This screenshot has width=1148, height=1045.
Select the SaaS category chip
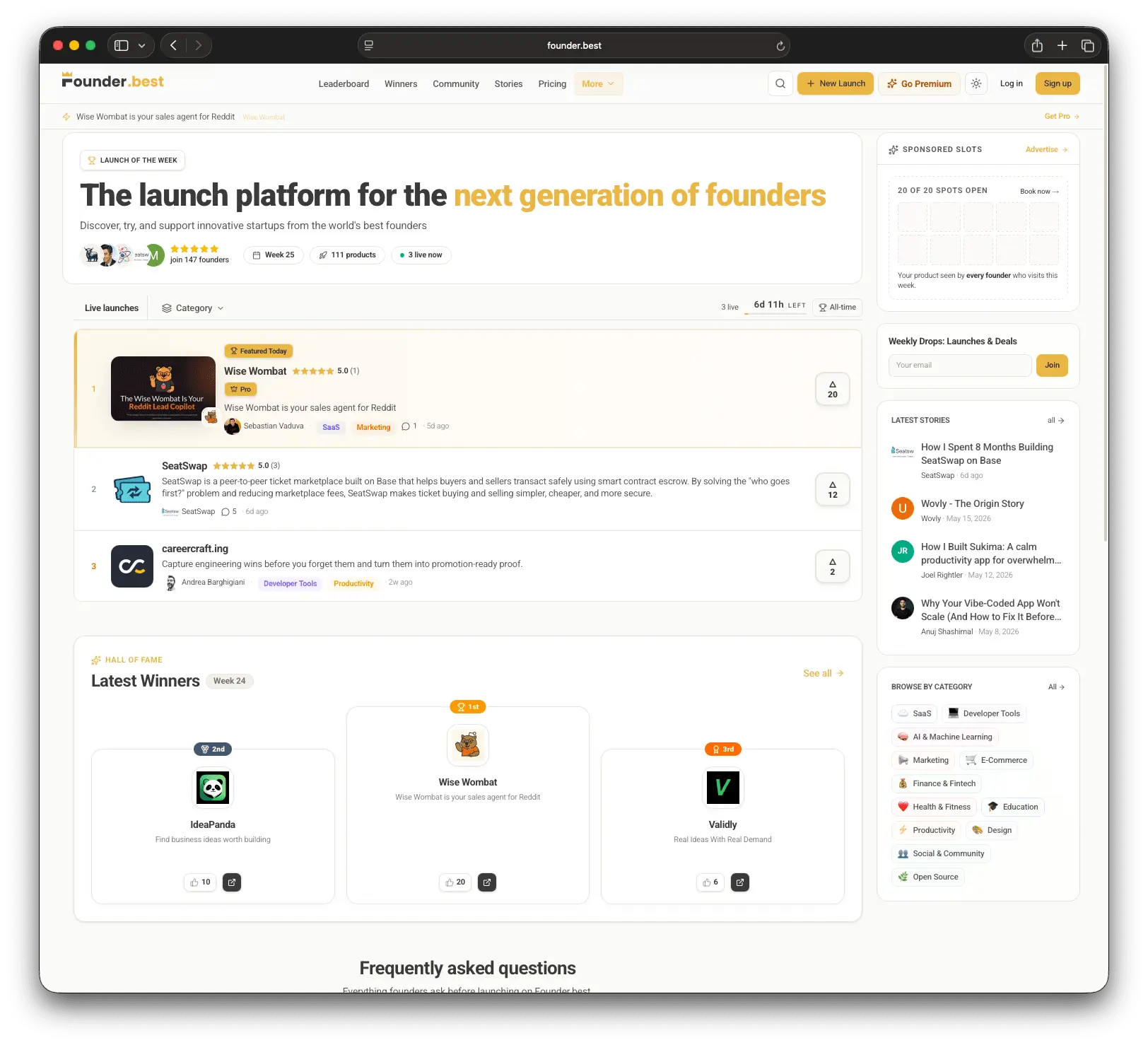click(x=915, y=713)
